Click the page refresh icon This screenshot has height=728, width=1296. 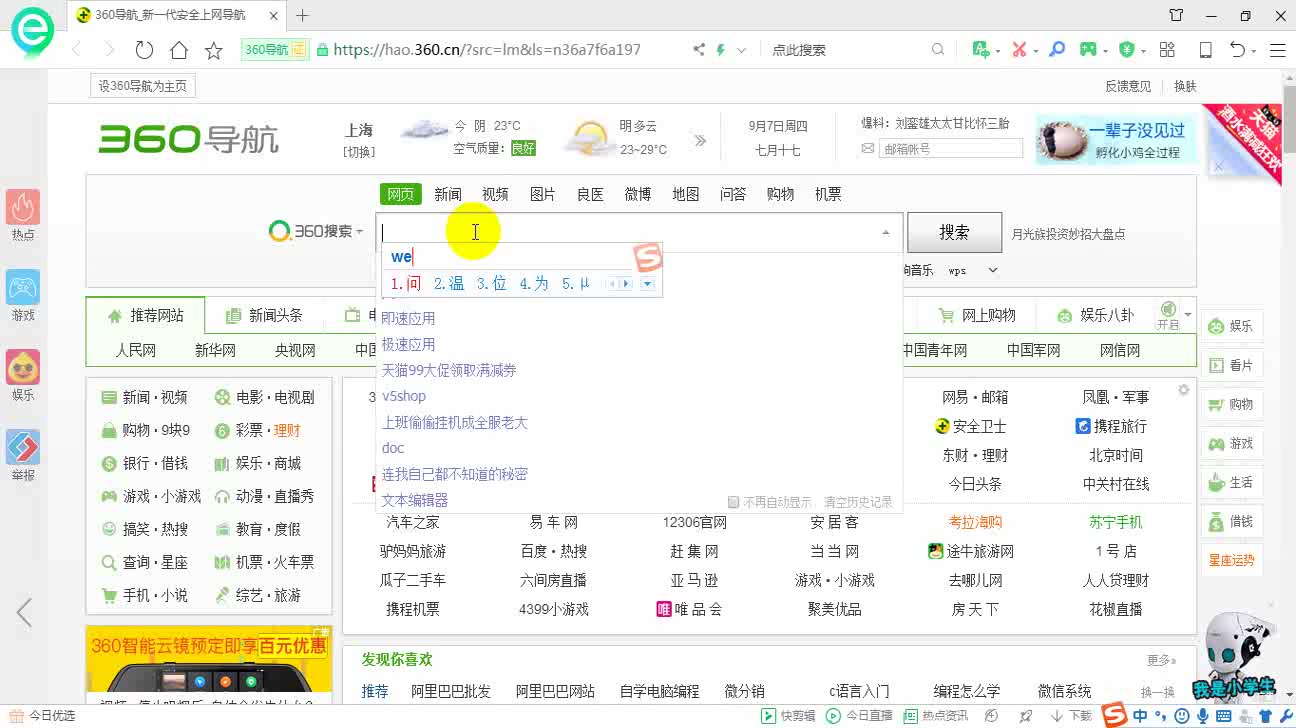pos(144,50)
